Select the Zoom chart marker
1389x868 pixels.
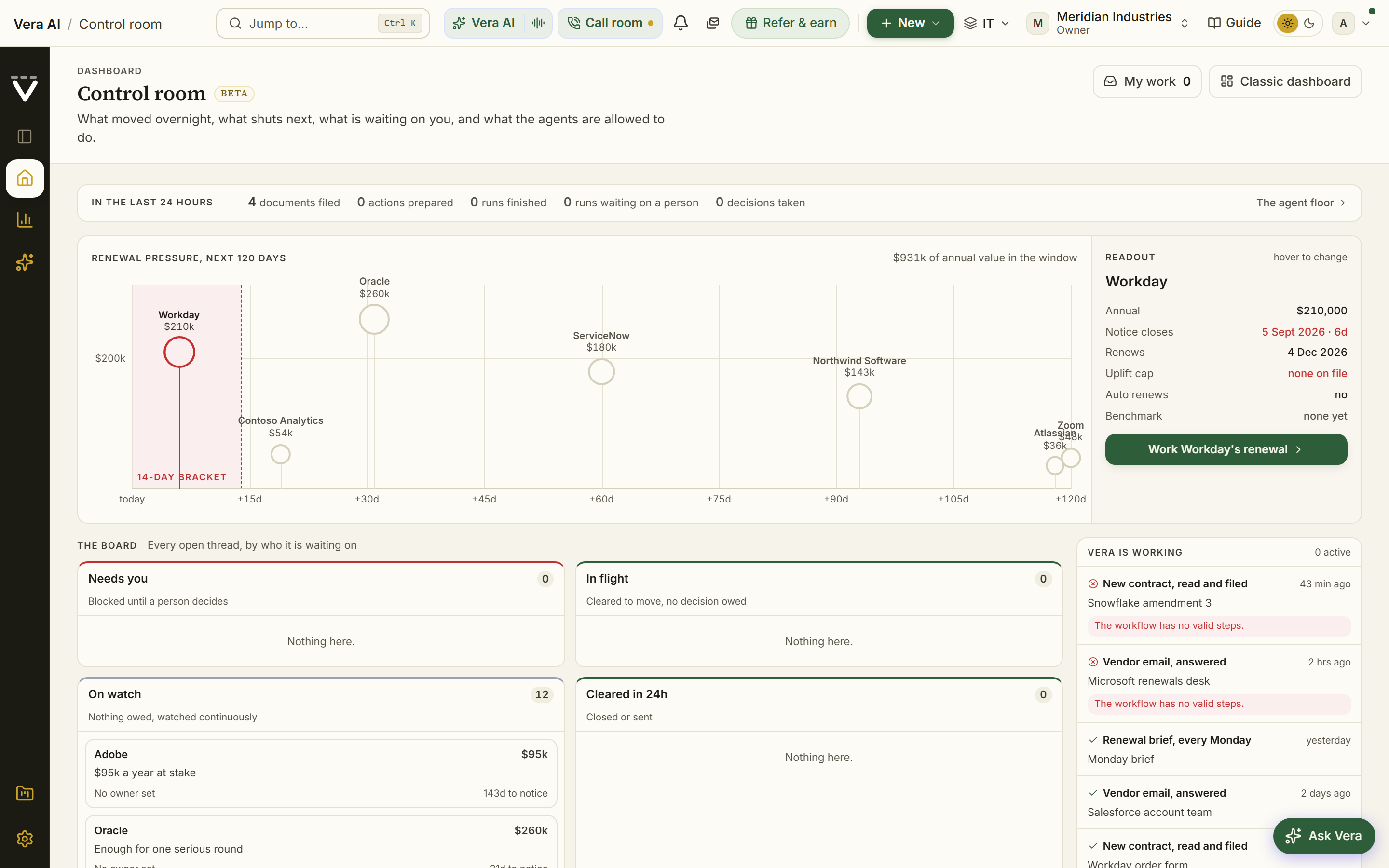click(1071, 458)
